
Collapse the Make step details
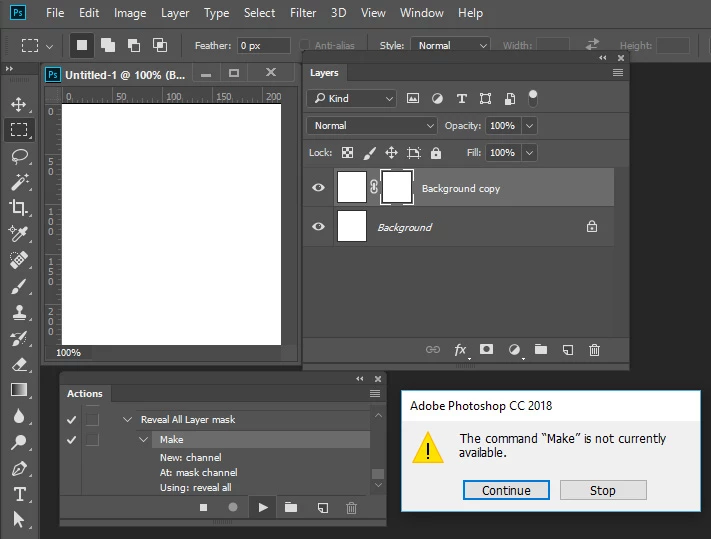143,440
